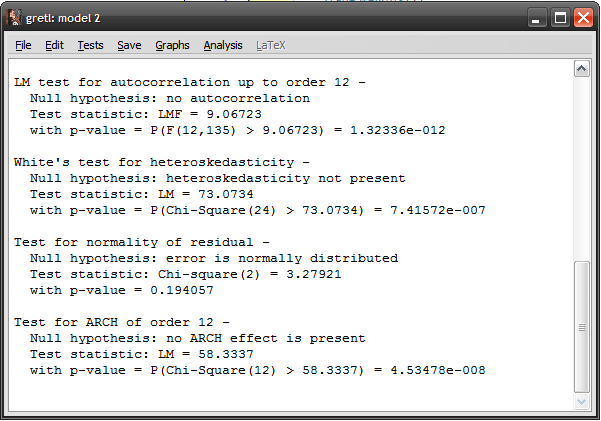601x421 pixels.
Task: Open the Graphs menu
Action: [x=172, y=45]
